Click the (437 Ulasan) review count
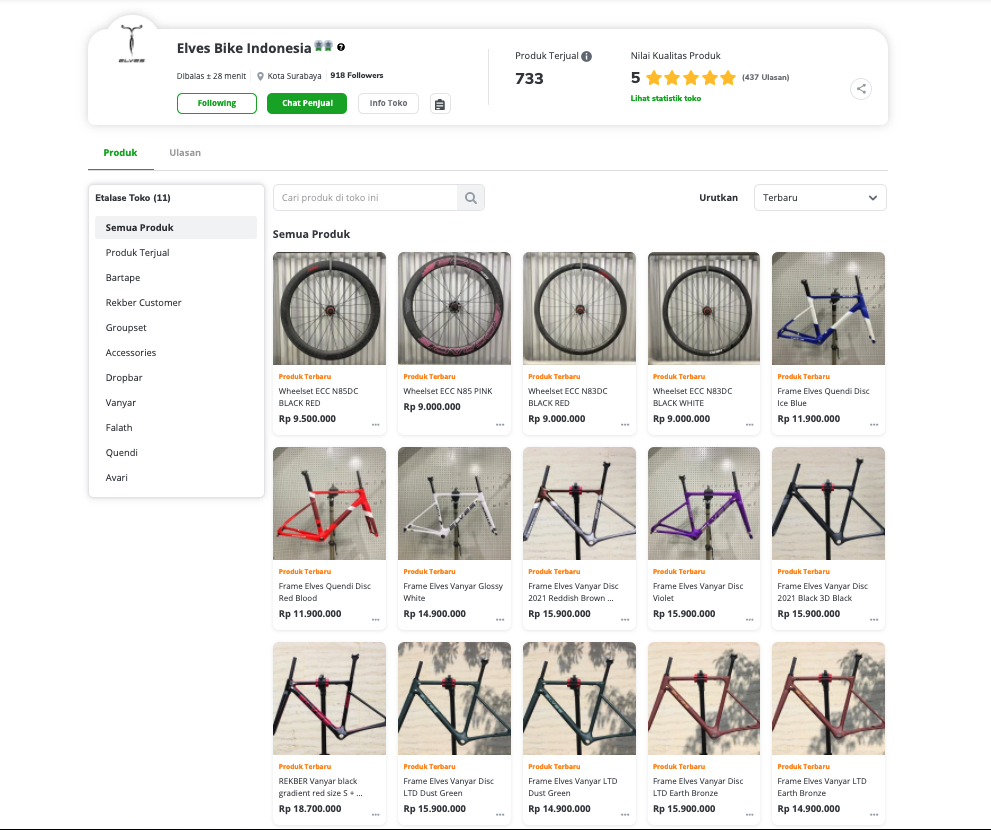991x830 pixels. (x=765, y=78)
